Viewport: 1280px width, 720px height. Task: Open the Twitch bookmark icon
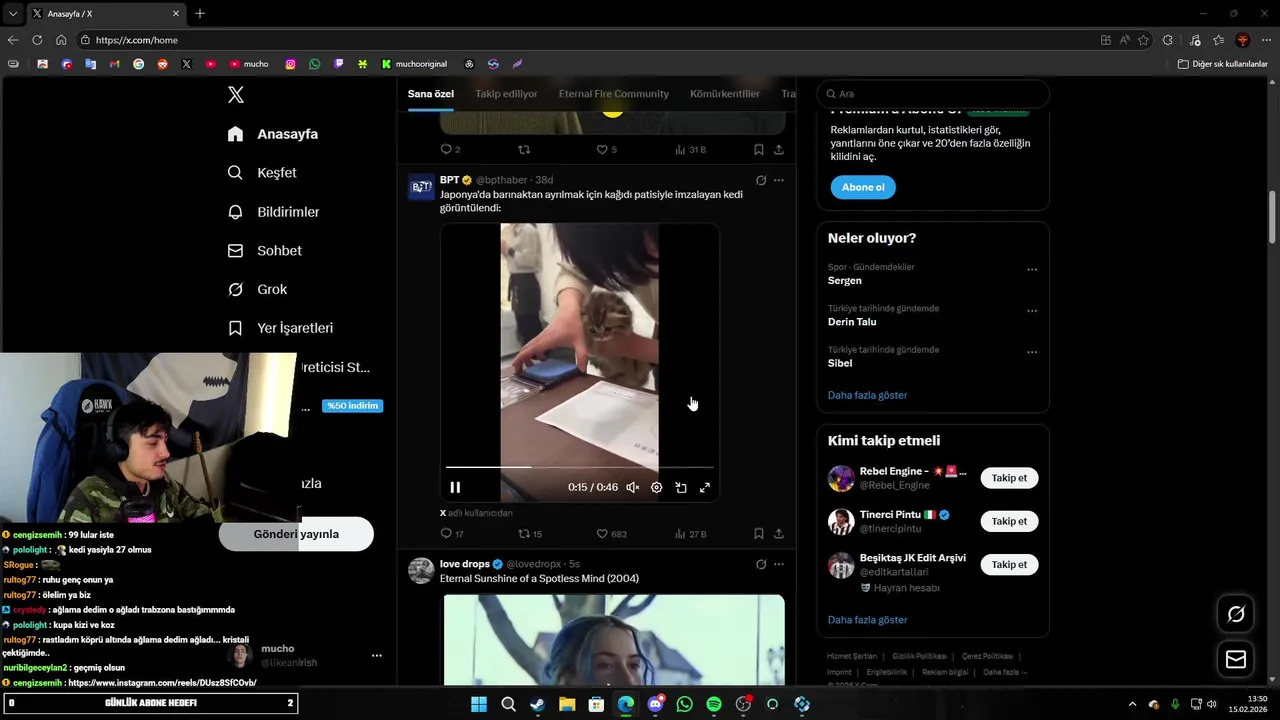click(339, 64)
